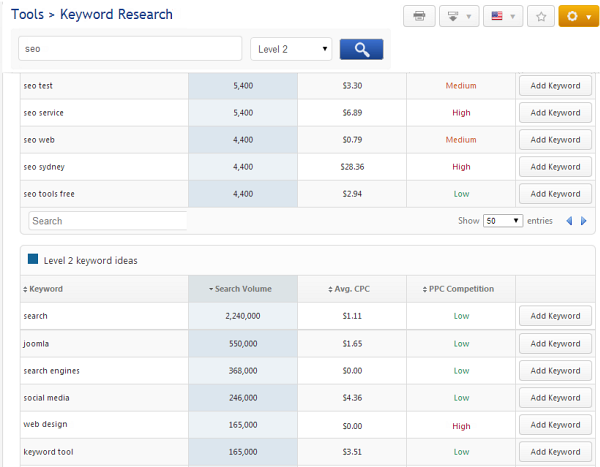Sort by Keyword column header

pyautogui.click(x=46, y=289)
